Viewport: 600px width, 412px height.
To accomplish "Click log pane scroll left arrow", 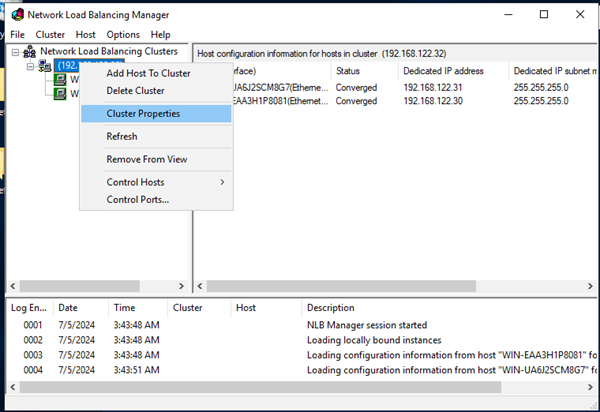I will point(13,387).
